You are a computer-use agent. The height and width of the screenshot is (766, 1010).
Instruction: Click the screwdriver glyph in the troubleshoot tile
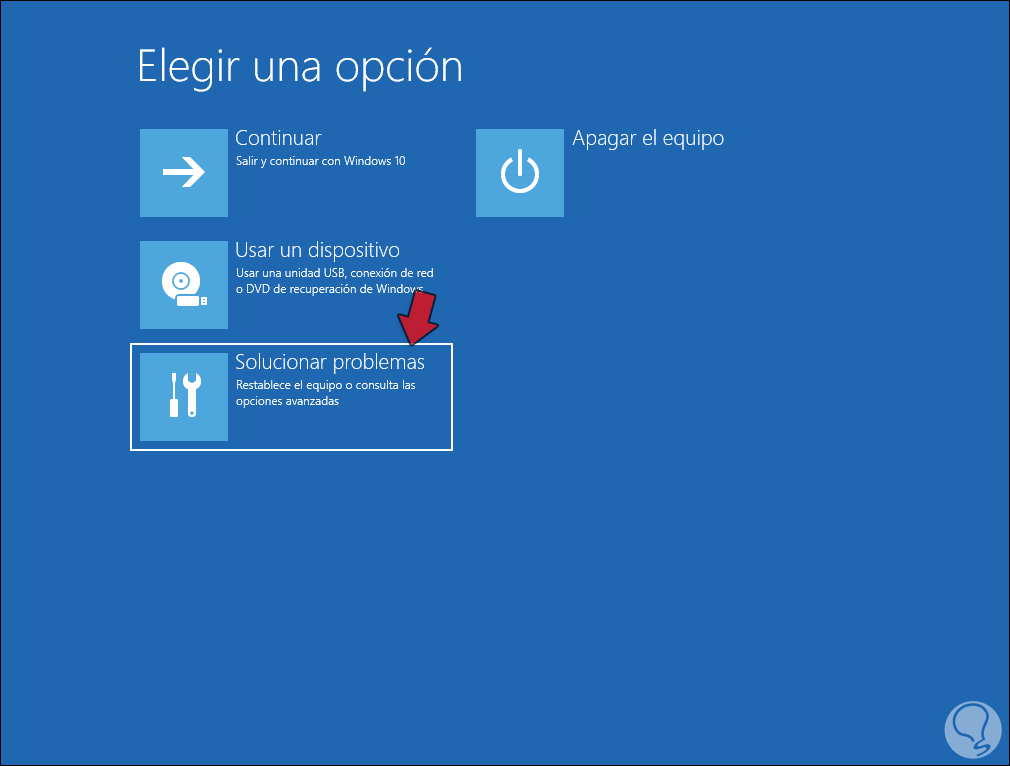point(173,395)
